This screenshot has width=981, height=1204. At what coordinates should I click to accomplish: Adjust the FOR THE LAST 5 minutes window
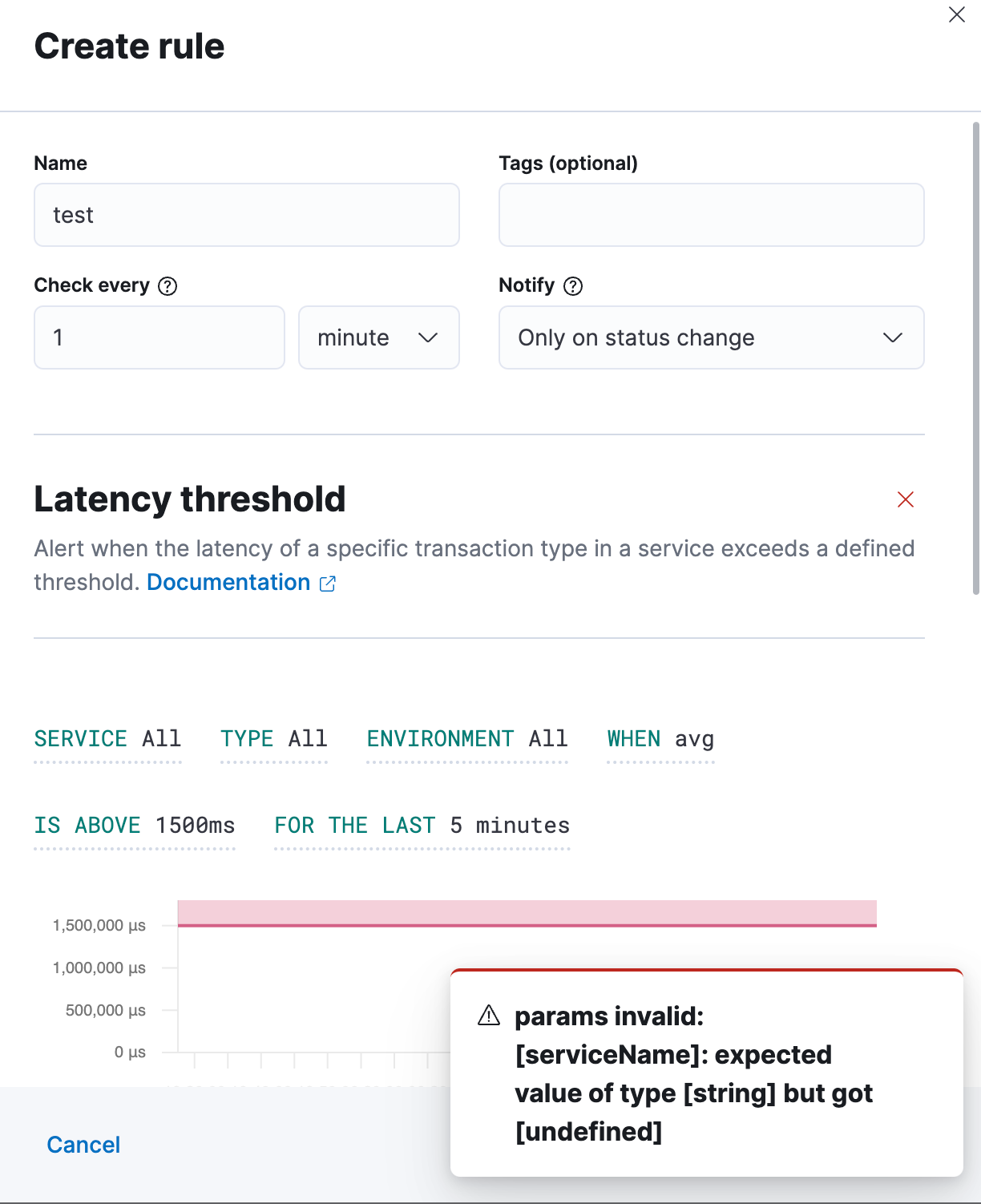pyautogui.click(x=422, y=826)
